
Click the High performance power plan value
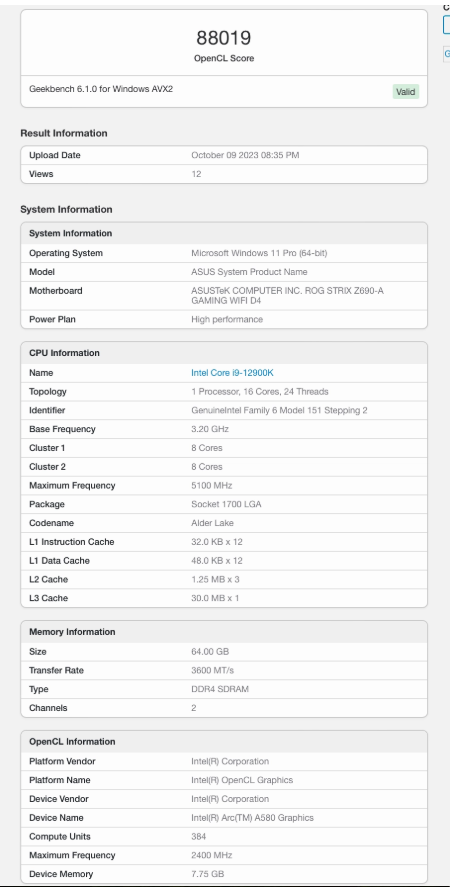[227, 319]
